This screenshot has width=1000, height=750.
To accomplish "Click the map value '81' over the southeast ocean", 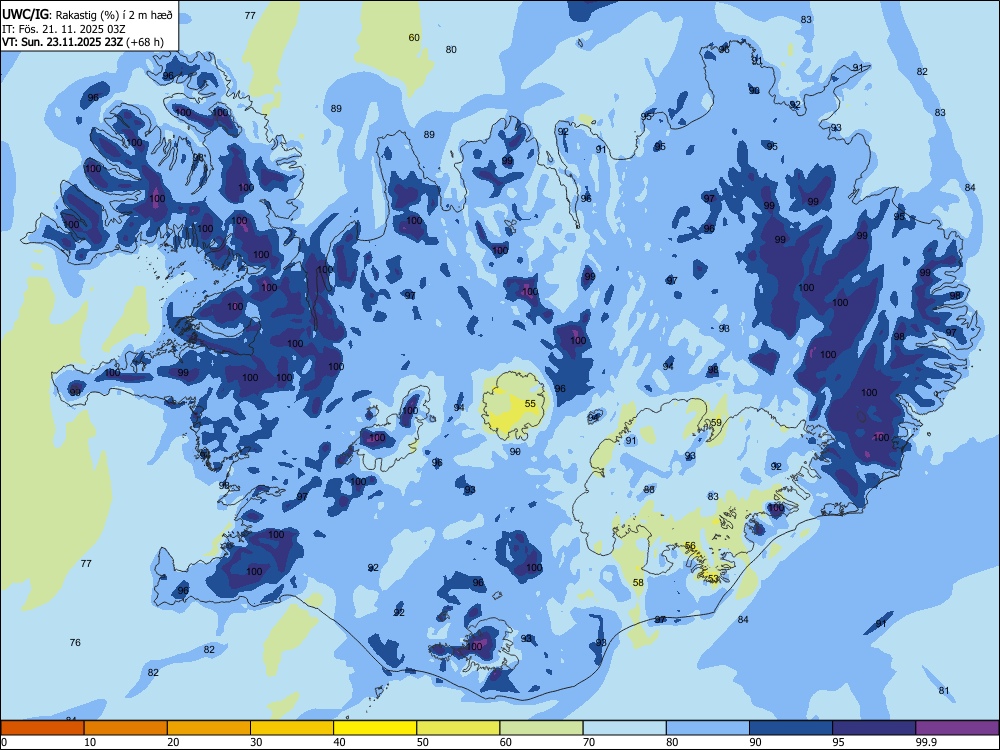I will pos(945,691).
